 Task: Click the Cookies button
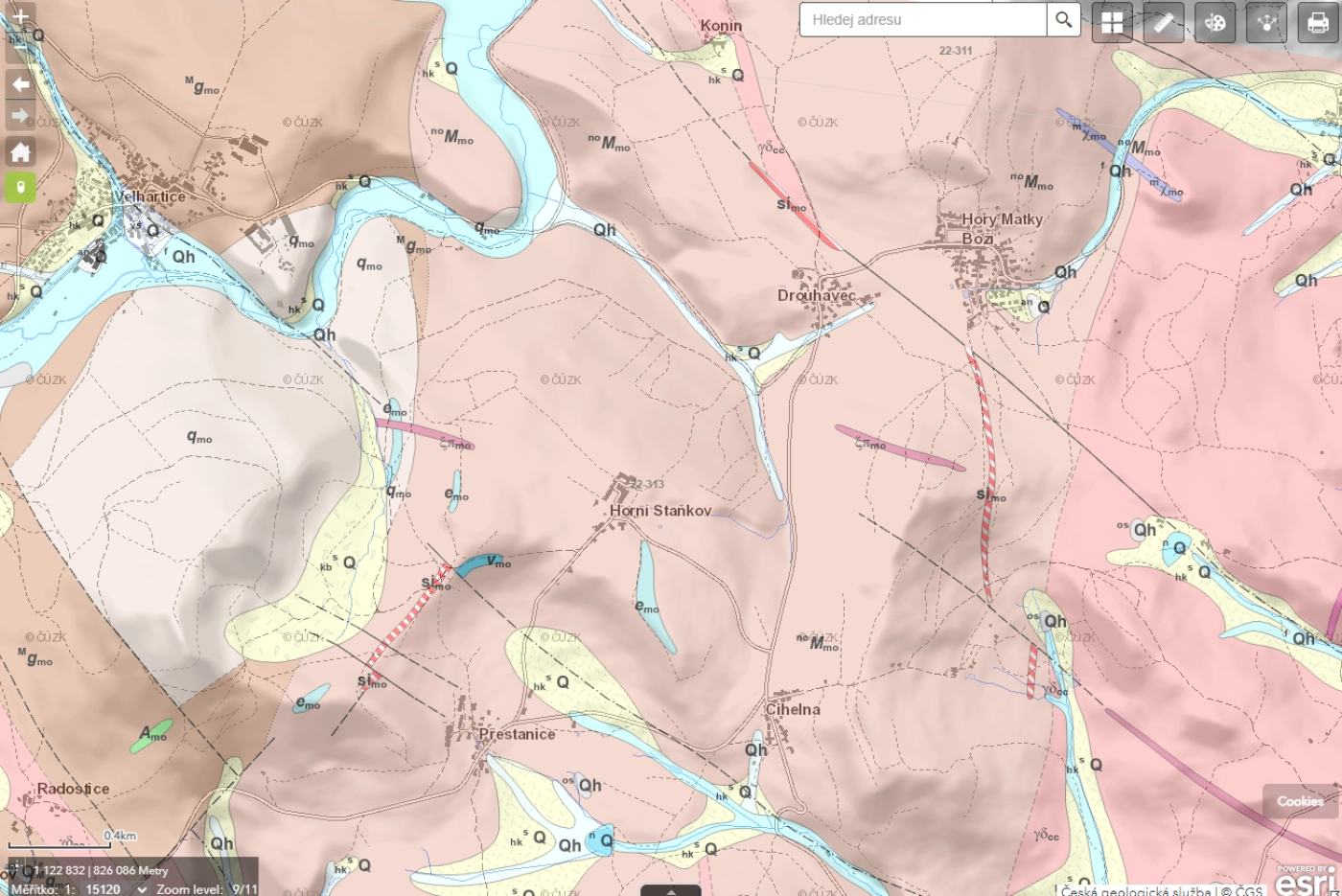coord(1300,801)
